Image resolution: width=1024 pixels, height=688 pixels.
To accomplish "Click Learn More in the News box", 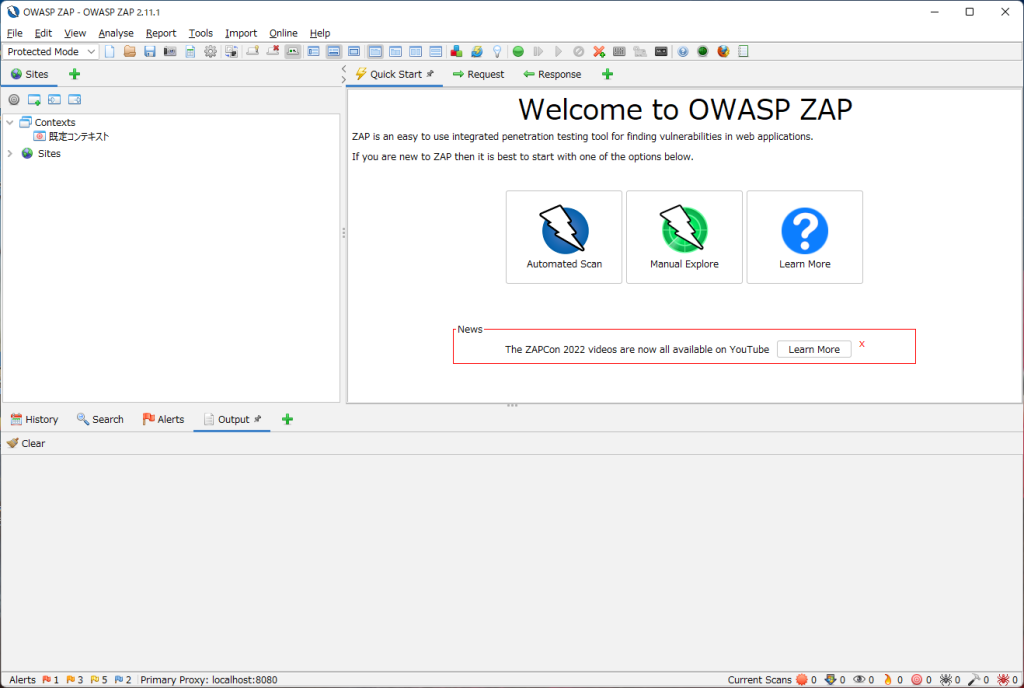I will coord(814,349).
